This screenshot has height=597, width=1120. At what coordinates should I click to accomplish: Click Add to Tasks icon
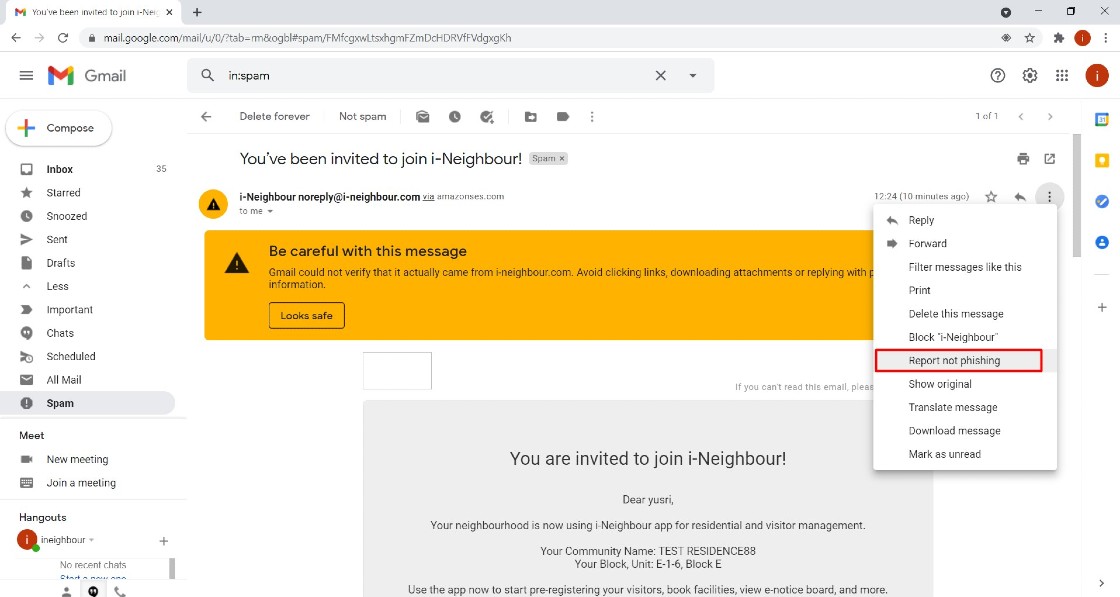[487, 116]
